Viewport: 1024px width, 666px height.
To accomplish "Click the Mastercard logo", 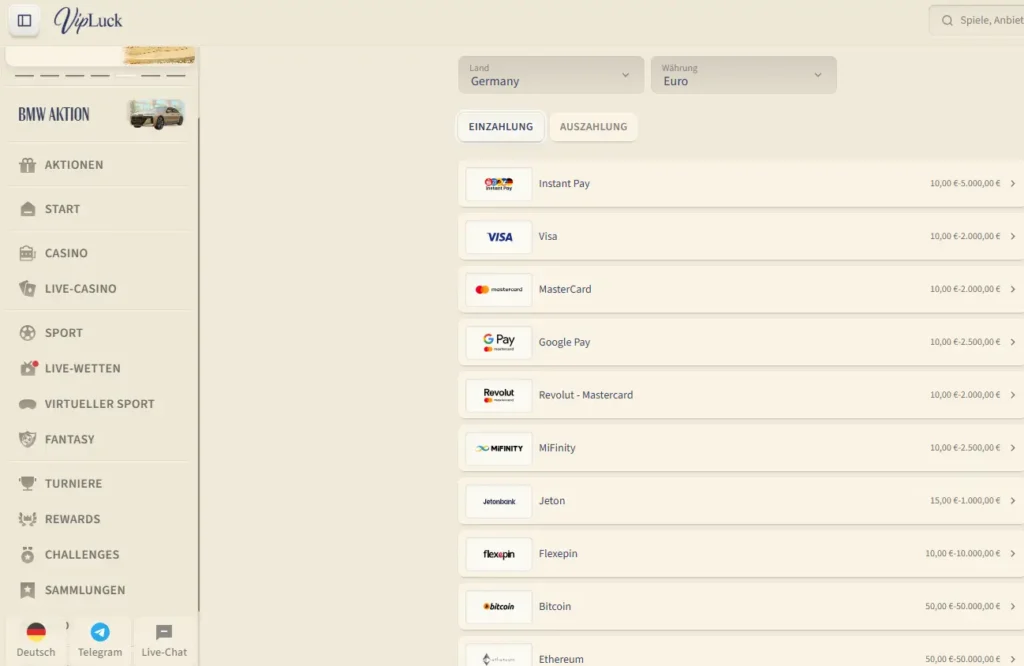I will pyautogui.click(x=499, y=290).
